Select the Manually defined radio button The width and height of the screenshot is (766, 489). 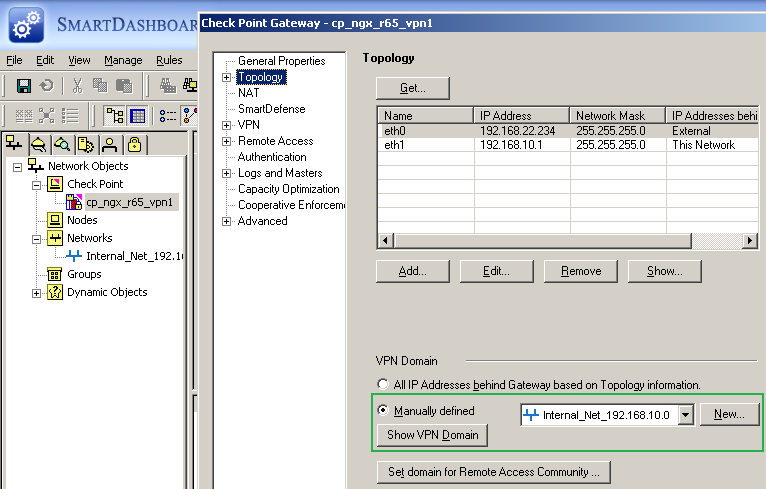pyautogui.click(x=383, y=410)
